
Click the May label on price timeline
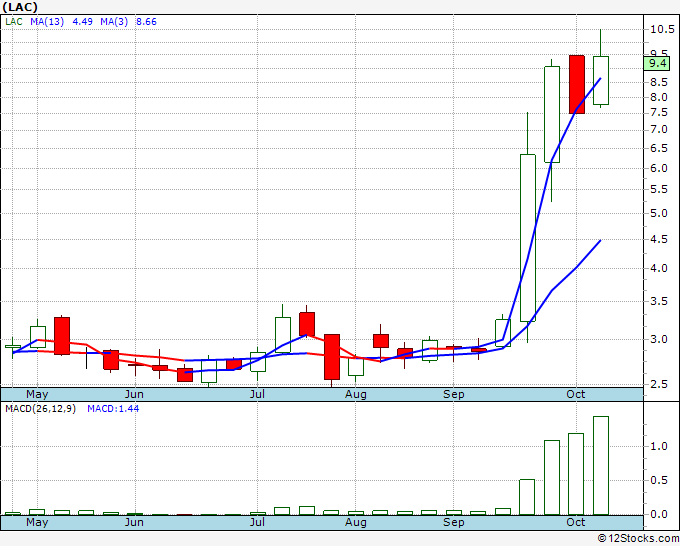[37, 394]
